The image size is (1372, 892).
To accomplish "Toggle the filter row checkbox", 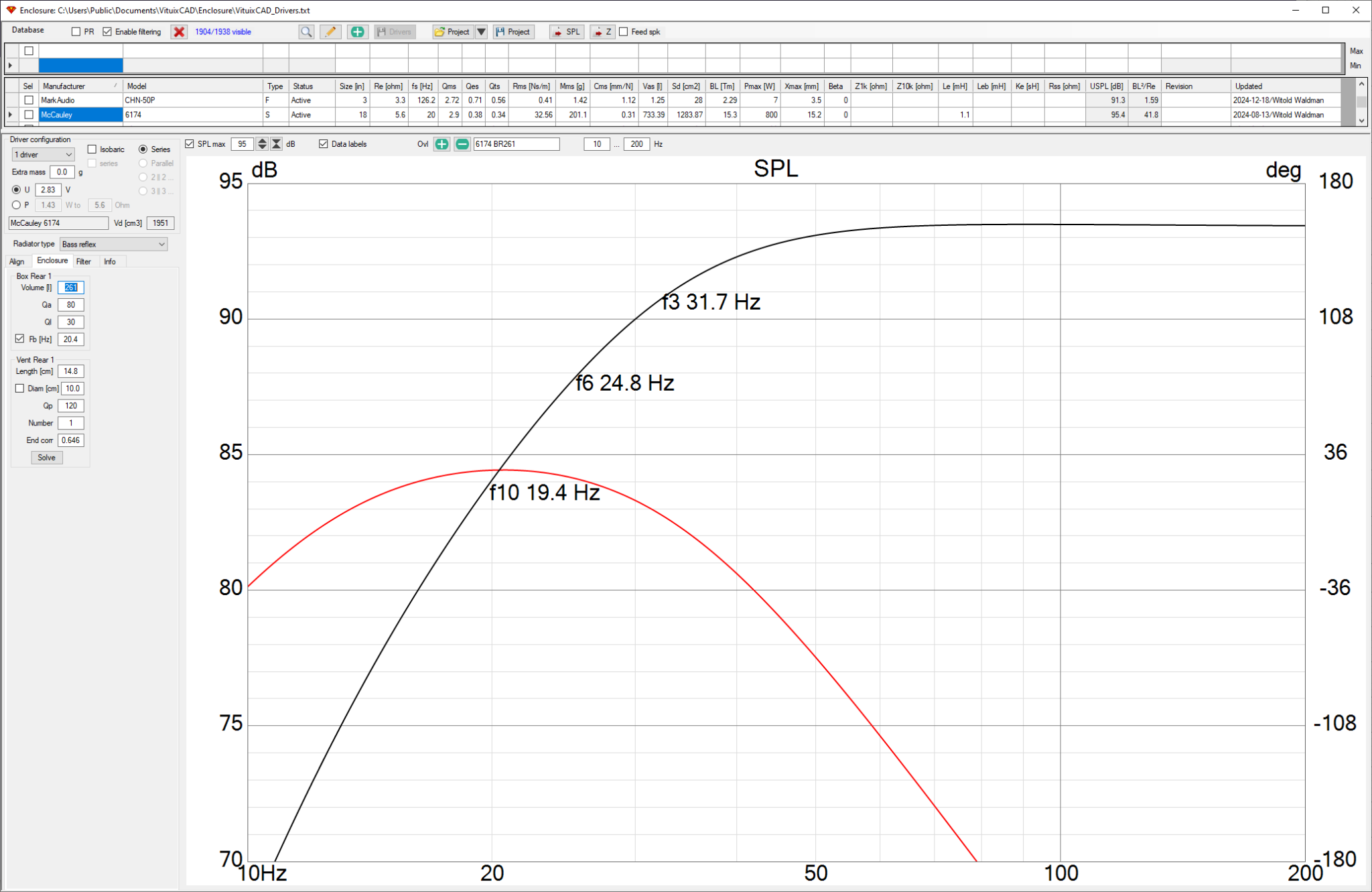I will point(29,51).
